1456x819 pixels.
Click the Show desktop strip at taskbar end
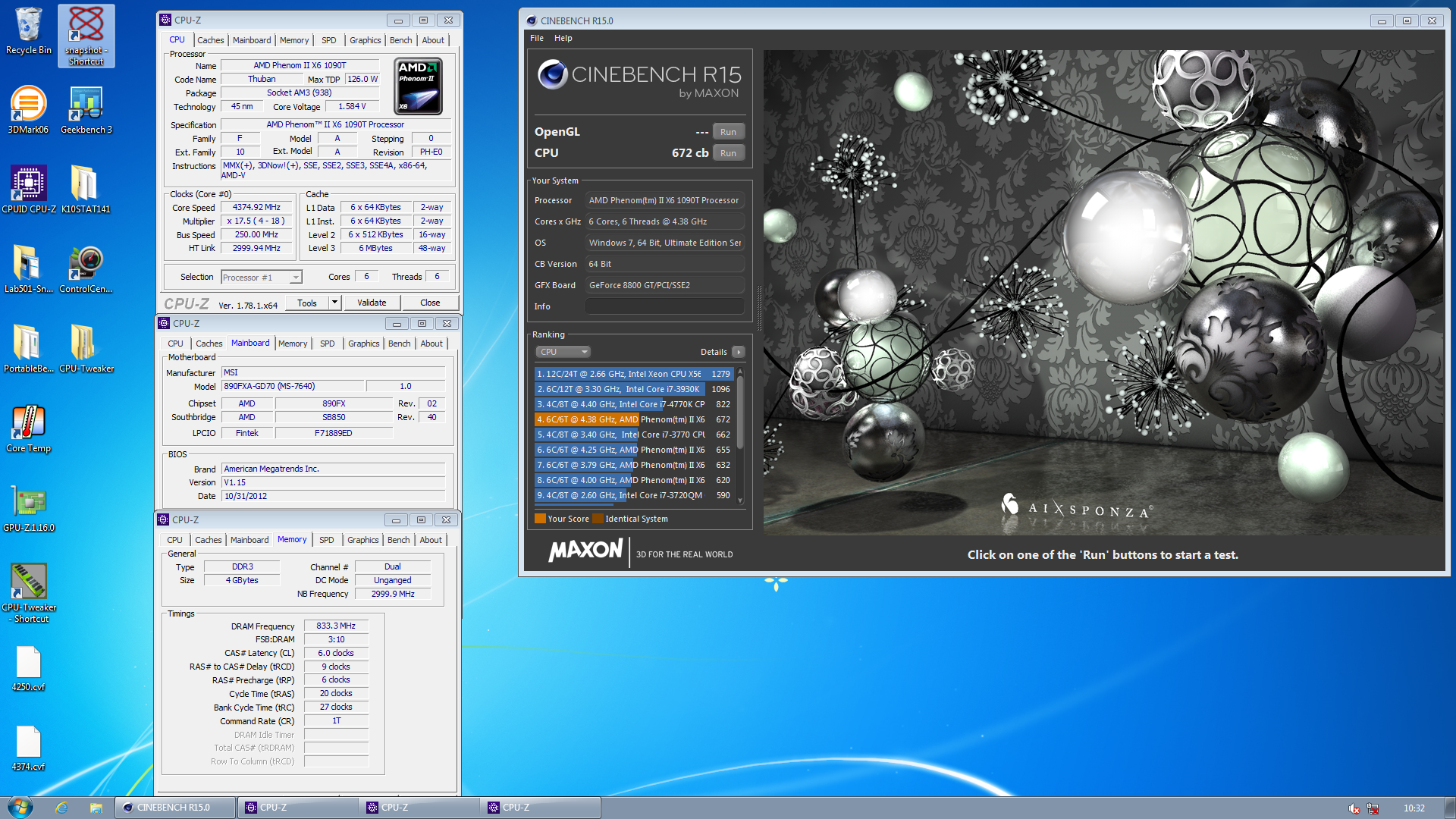[x=1450, y=808]
